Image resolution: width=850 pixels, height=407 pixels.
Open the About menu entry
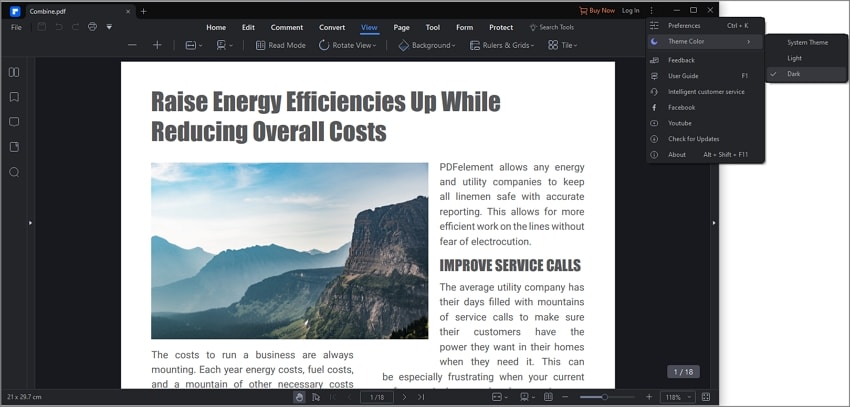click(705, 154)
